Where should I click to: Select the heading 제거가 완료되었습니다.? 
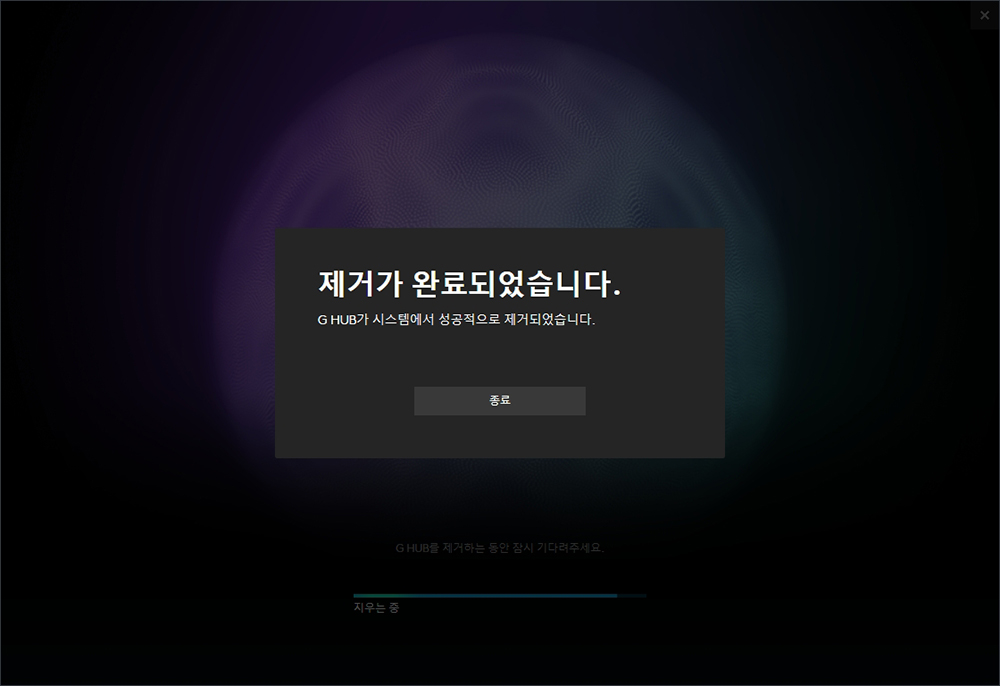click(469, 284)
